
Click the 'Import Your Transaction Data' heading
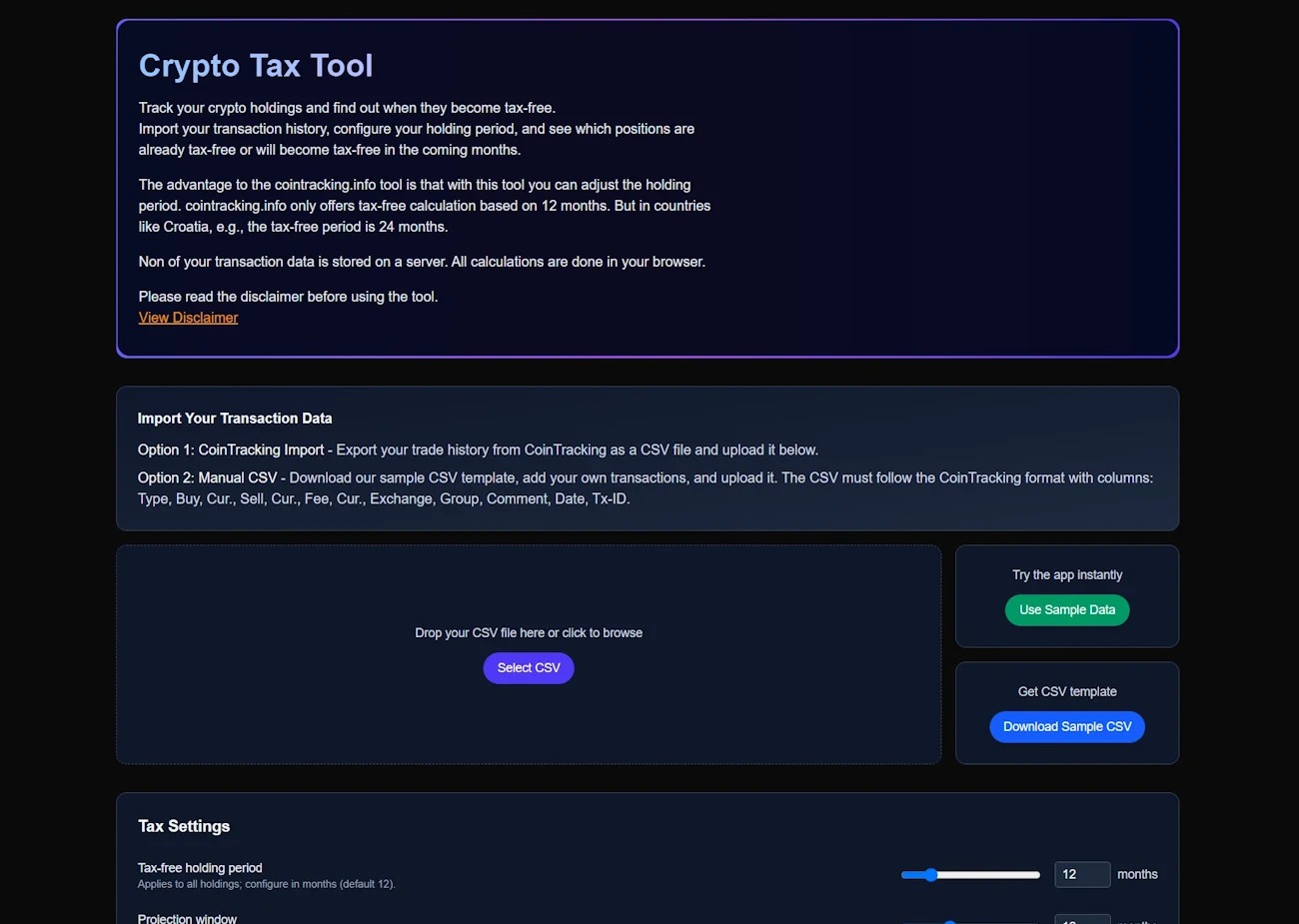pyautogui.click(x=235, y=419)
